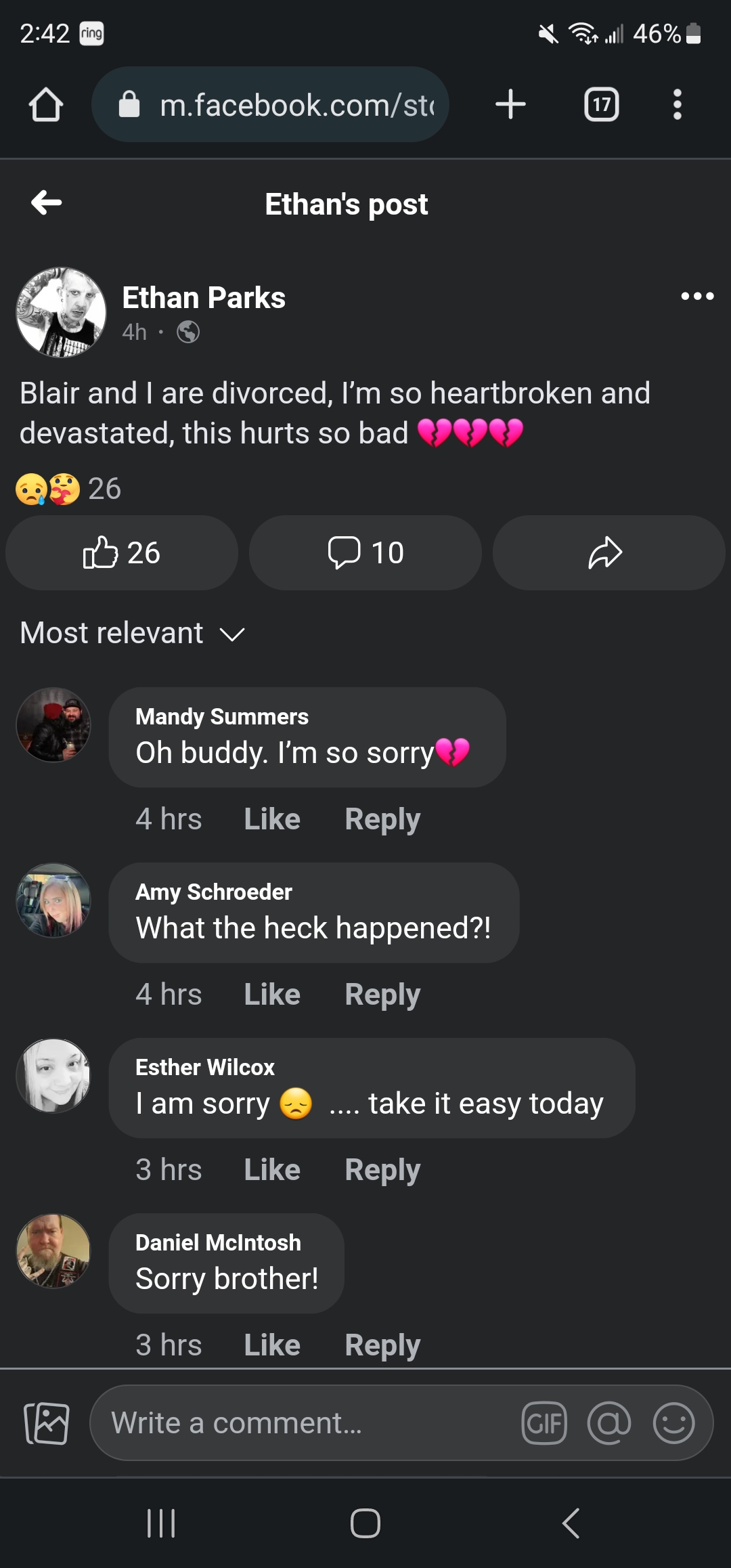Open a new browser tab

point(510,105)
